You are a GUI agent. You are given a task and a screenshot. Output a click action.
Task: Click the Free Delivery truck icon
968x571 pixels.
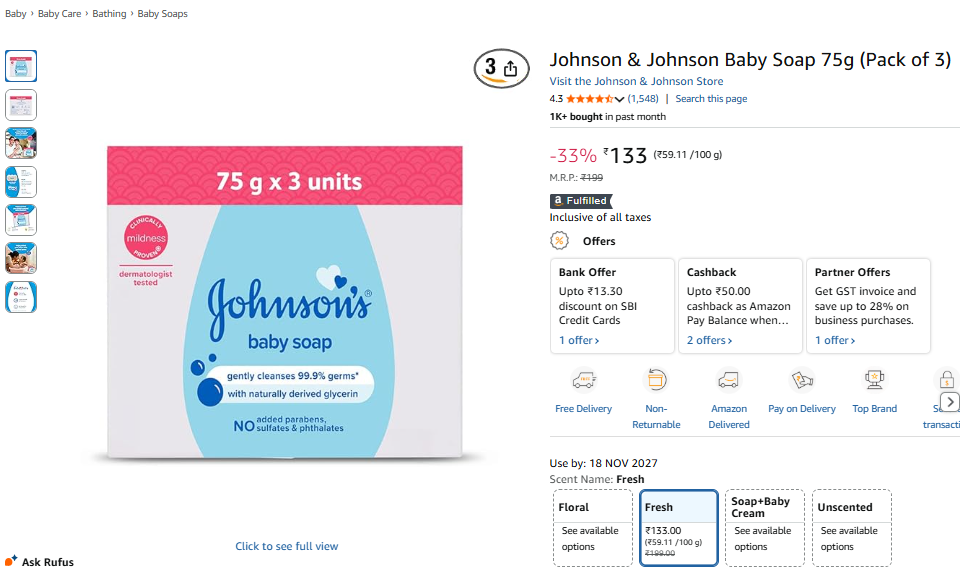coord(583,380)
